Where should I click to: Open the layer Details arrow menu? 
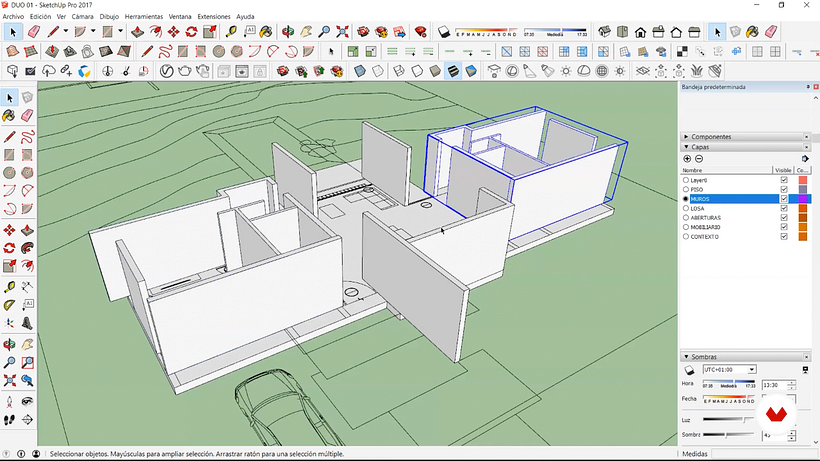[805, 159]
